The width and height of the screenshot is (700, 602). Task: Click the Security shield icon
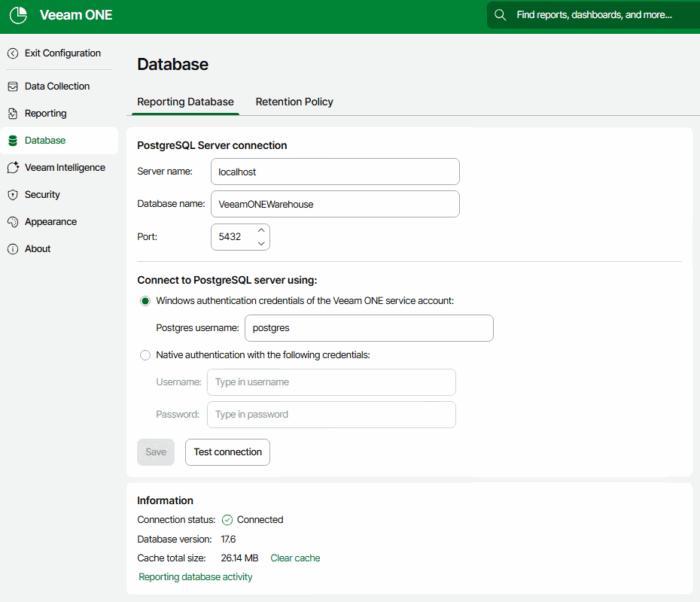13,195
